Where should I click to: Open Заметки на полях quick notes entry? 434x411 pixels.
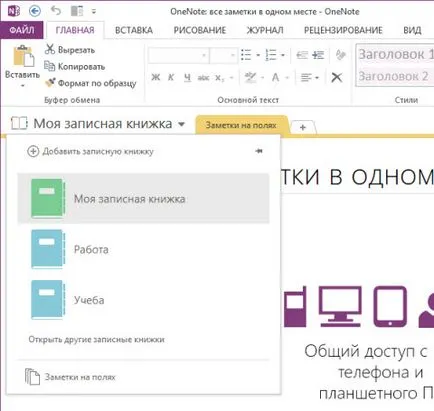(x=71, y=377)
